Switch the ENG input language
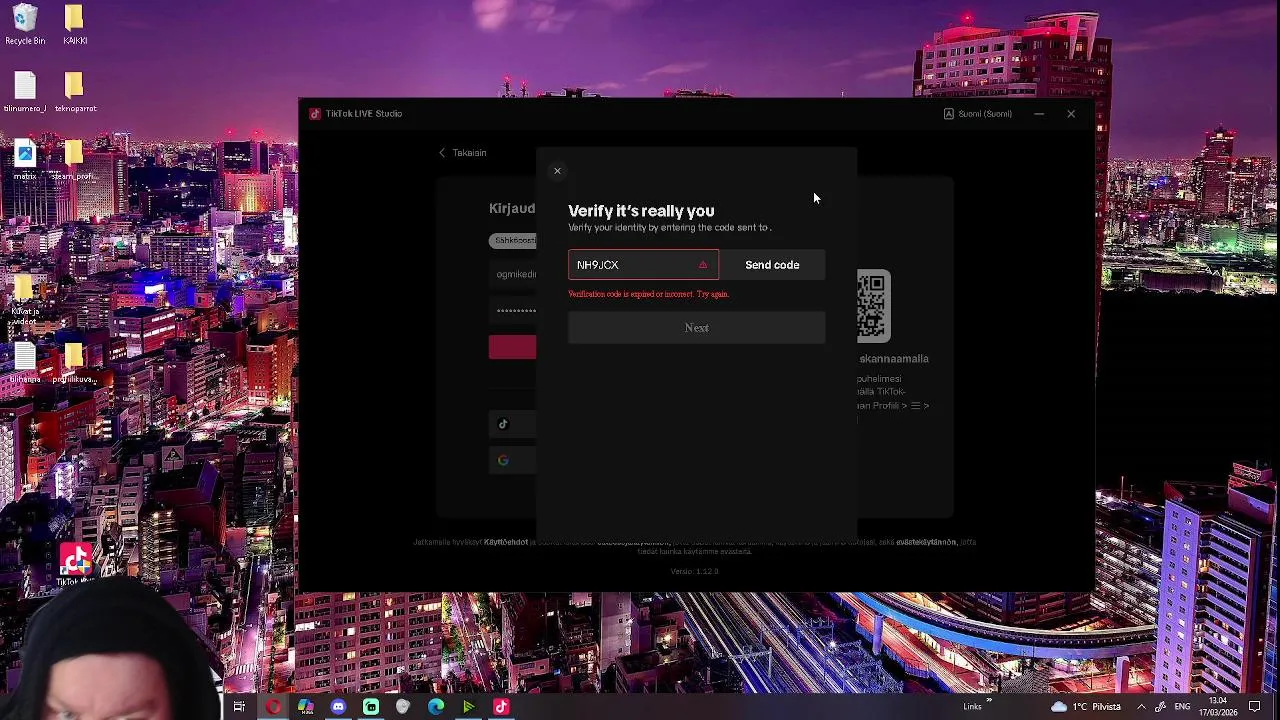The image size is (1280, 720). pos(1182,707)
